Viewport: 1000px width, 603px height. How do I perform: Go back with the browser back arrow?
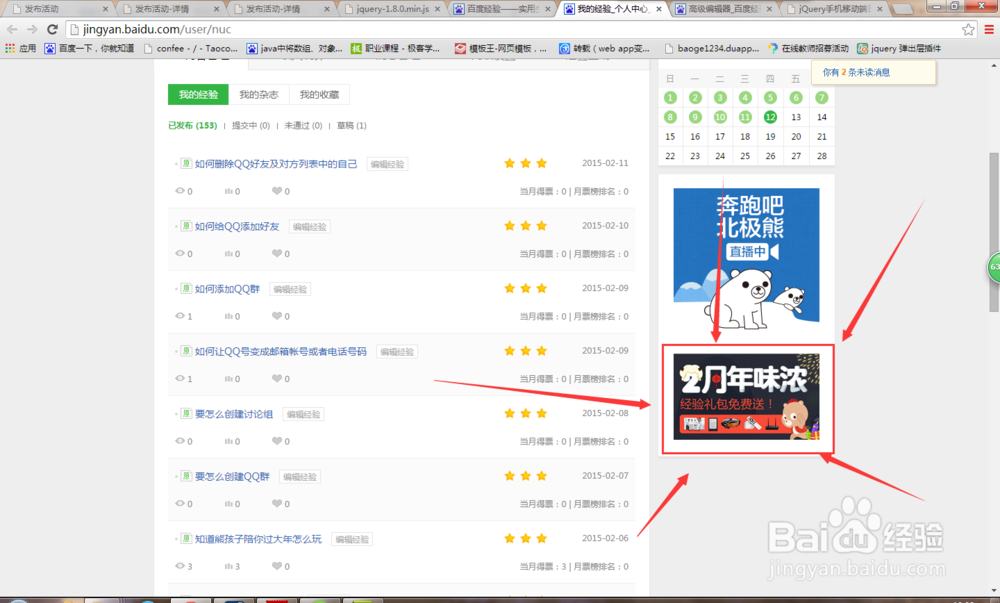pos(12,29)
